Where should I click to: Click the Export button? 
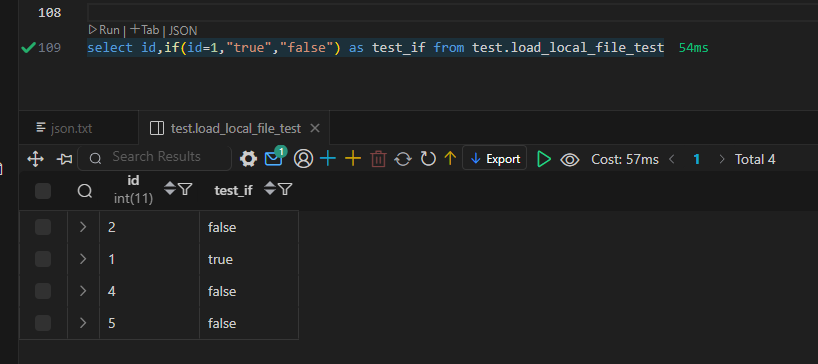495,159
